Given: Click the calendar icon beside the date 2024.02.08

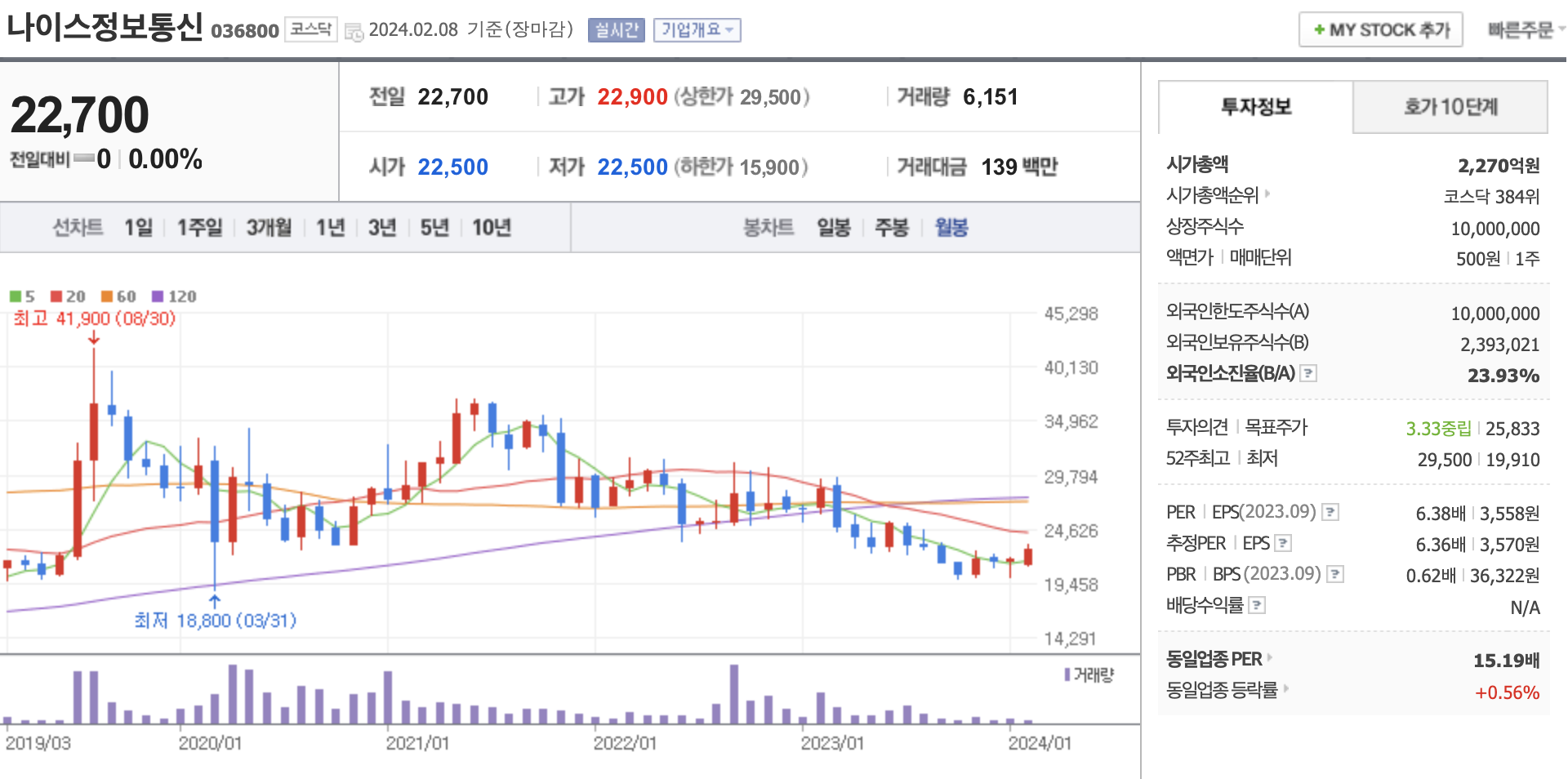Looking at the screenshot, I should click(354, 32).
